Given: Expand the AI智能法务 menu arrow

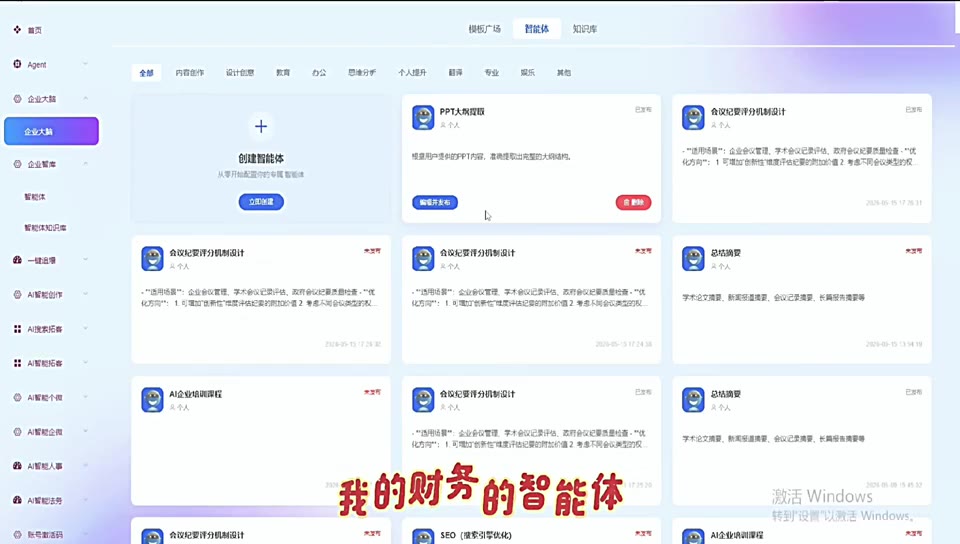Looking at the screenshot, I should coord(85,499).
